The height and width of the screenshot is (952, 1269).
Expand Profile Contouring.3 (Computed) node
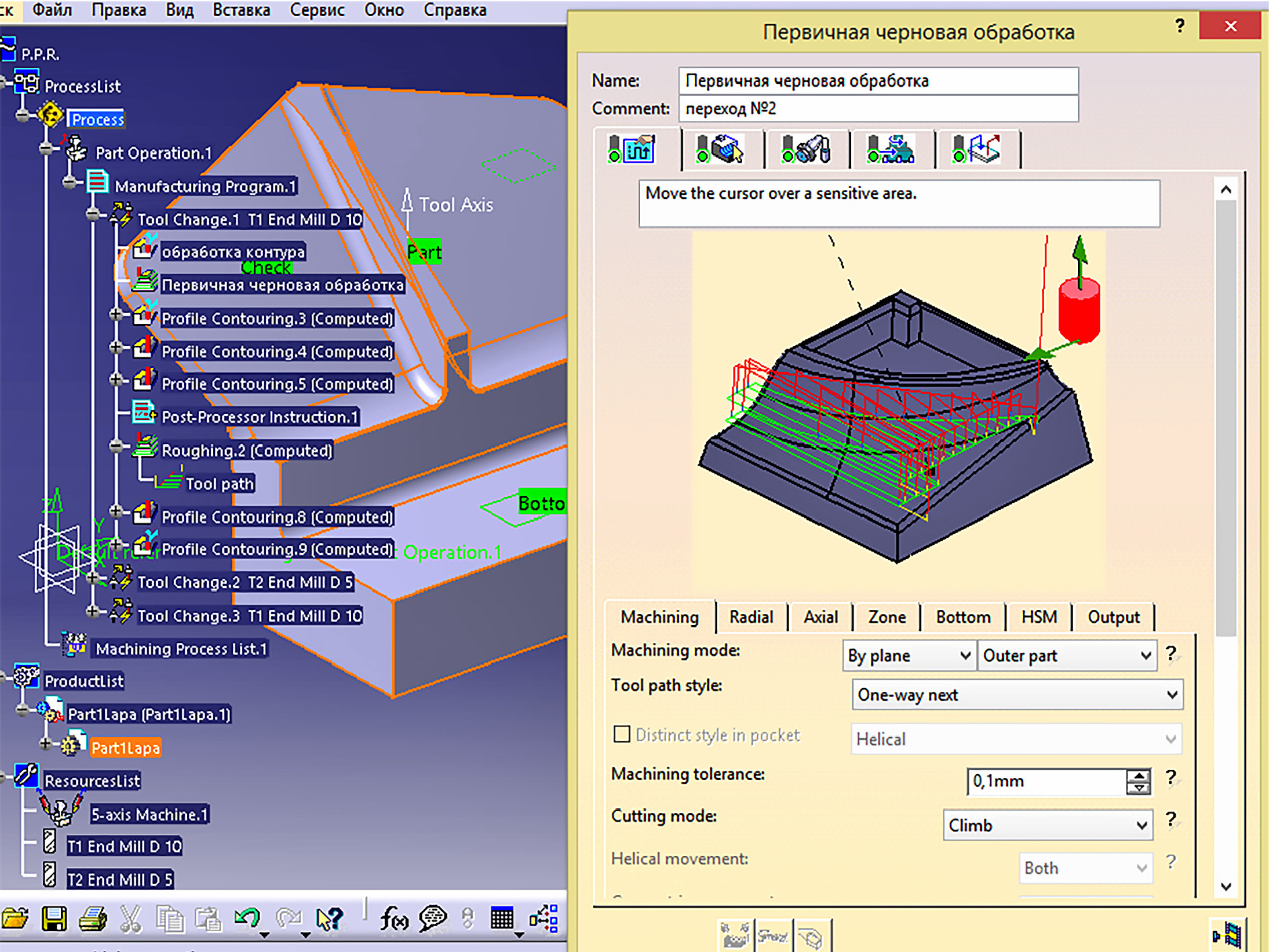point(116,314)
